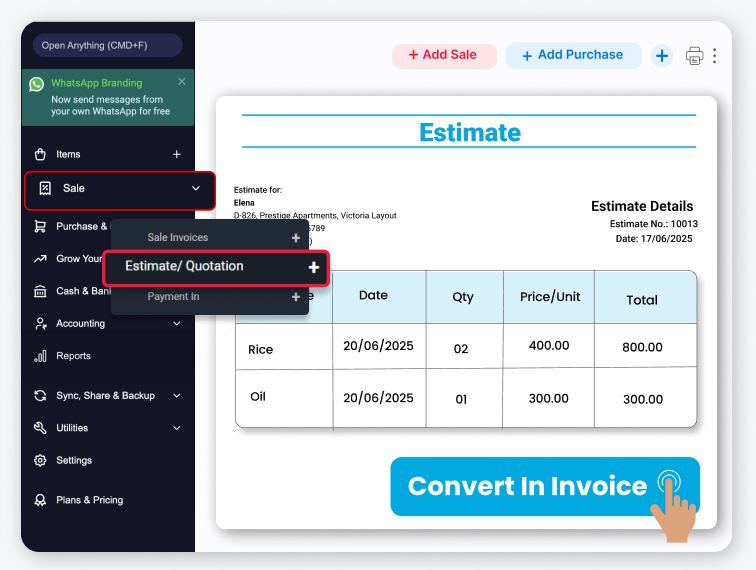Screen dimensions: 756x570
Task: Open the Purchase & Bill section
Action: (x=83, y=226)
